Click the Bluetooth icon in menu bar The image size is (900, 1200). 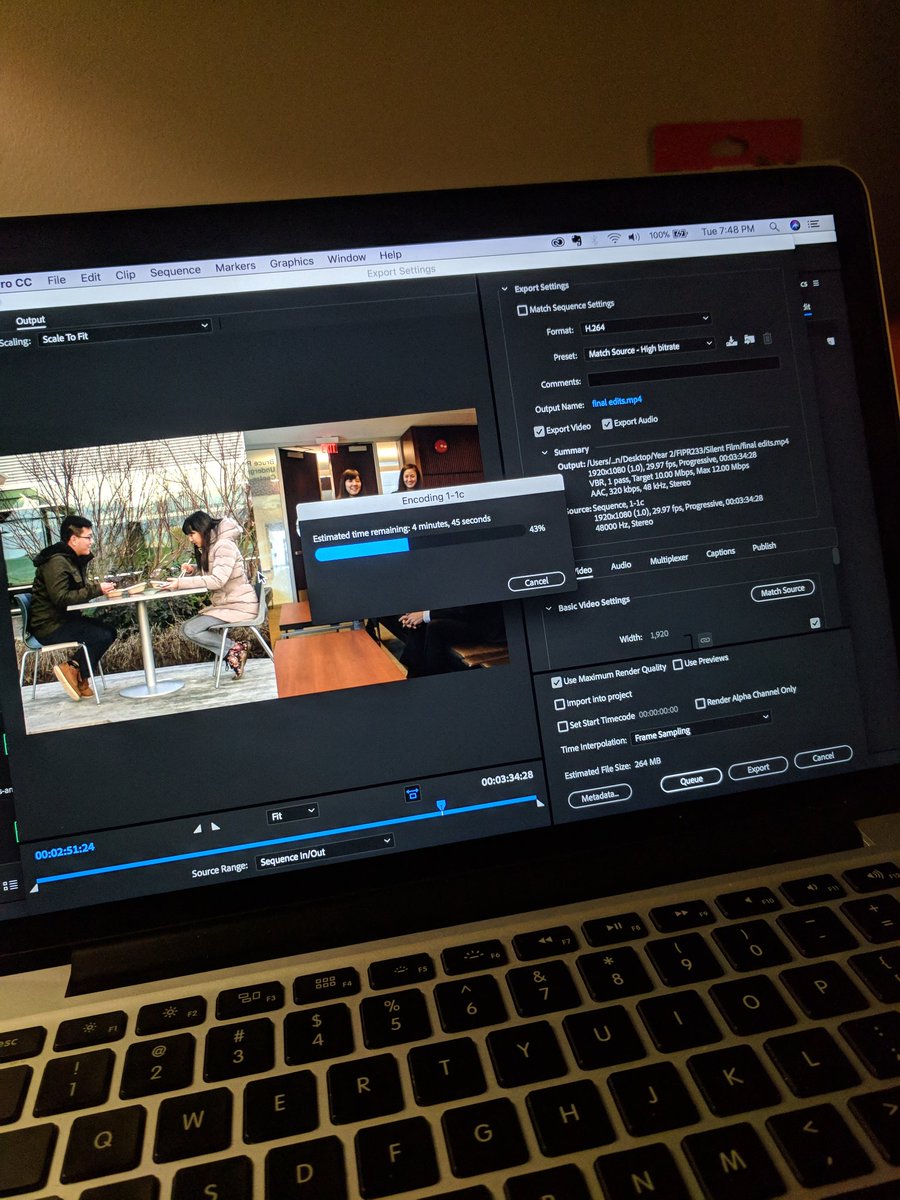click(594, 240)
